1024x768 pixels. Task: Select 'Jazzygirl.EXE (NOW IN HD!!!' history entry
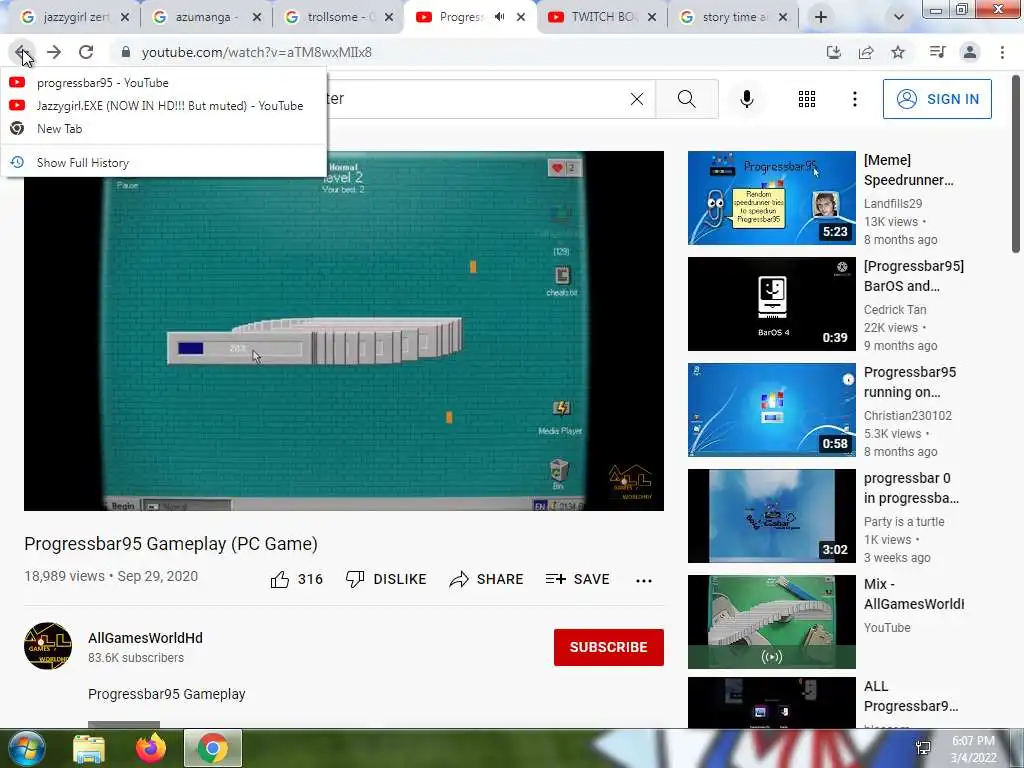coord(163,106)
